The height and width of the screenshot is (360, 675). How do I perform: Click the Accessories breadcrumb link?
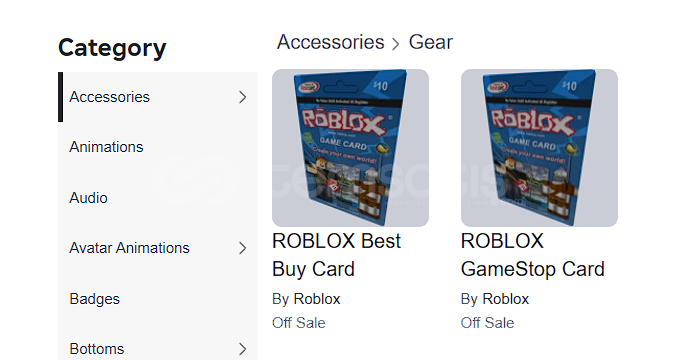pyautogui.click(x=331, y=43)
